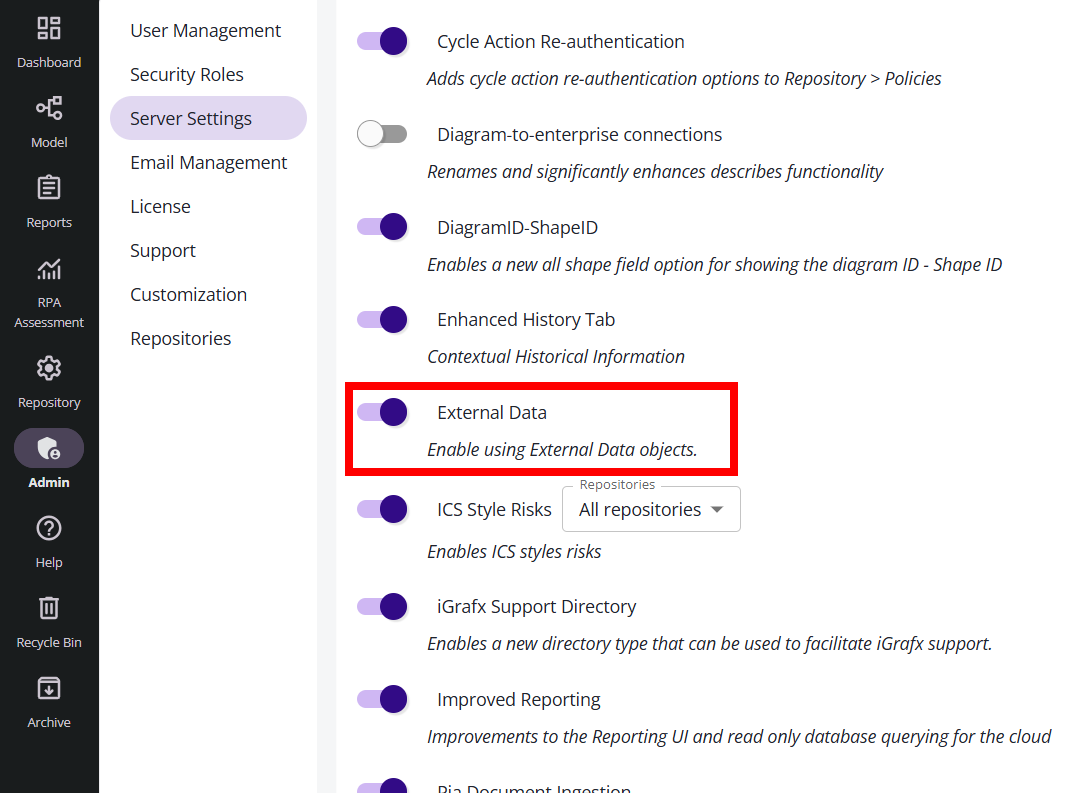Viewport: 1079px width, 793px height.
Task: Click the Admin shield icon
Action: point(49,449)
